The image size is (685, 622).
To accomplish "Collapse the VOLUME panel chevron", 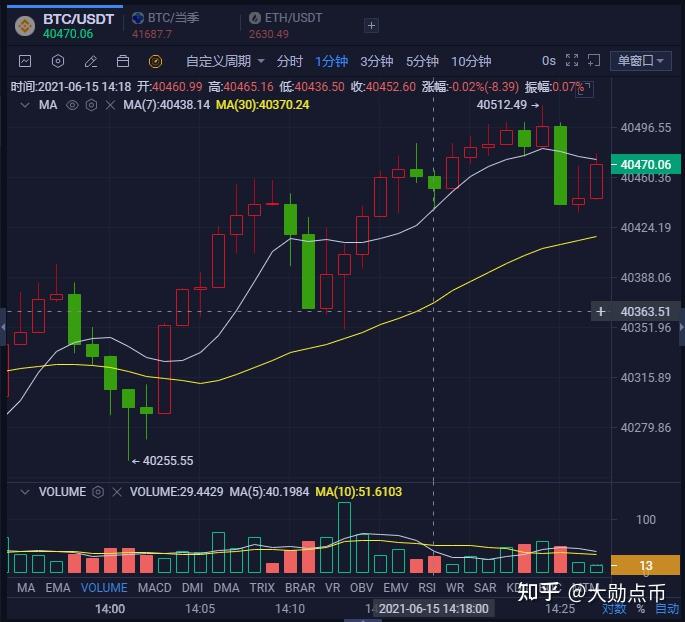I will click(x=25, y=492).
